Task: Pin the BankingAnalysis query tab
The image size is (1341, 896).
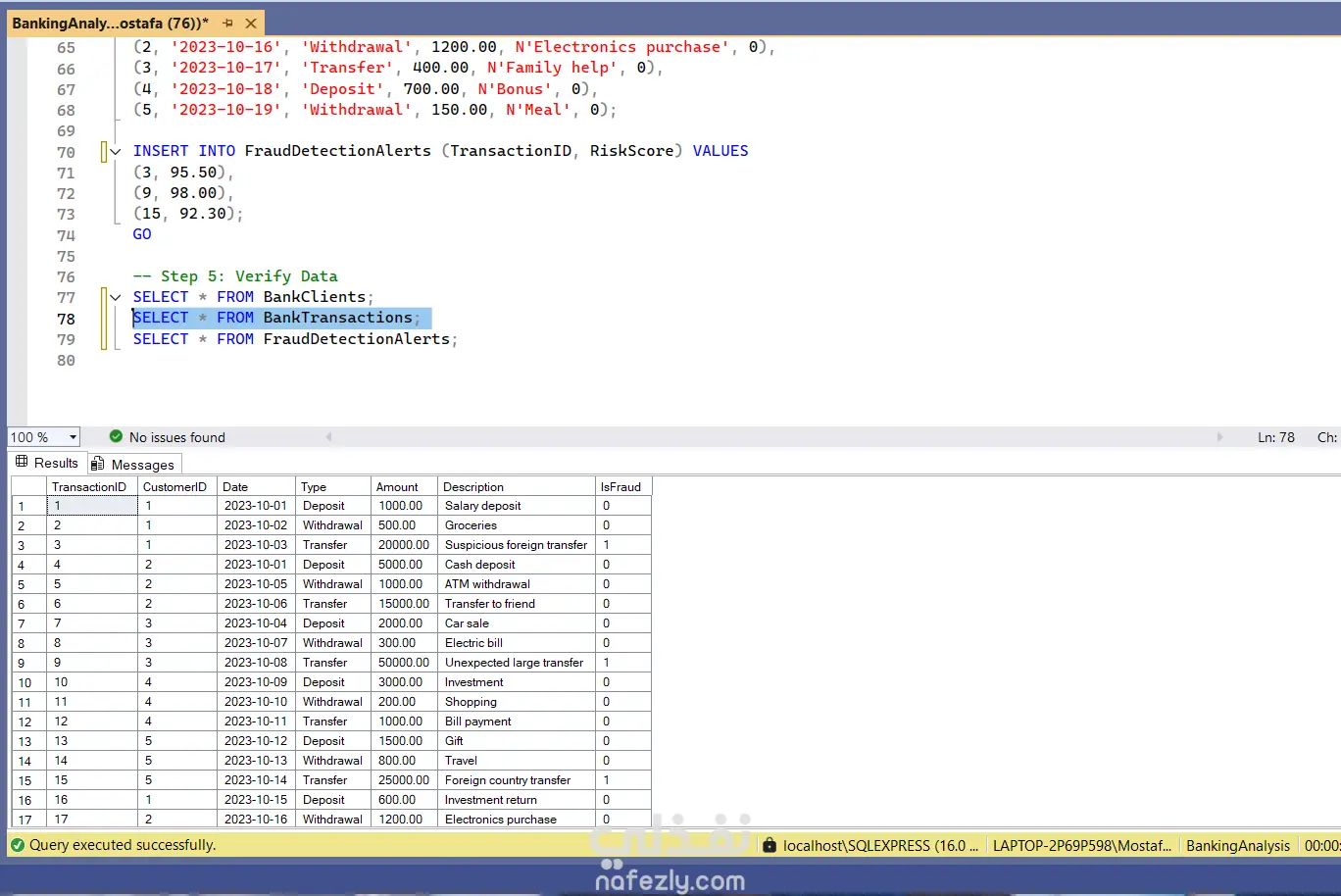Action: pyautogui.click(x=227, y=23)
